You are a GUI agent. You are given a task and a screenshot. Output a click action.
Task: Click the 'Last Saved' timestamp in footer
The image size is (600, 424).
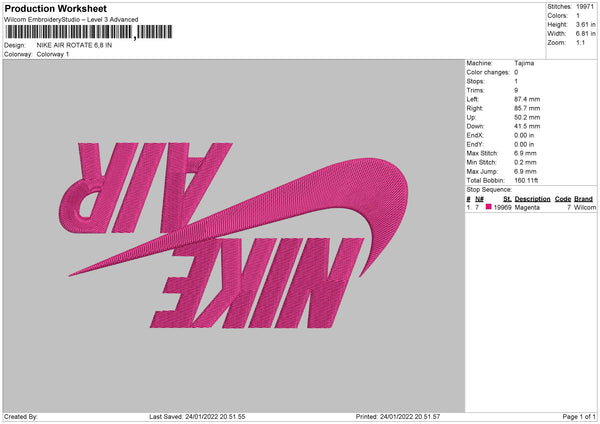pos(197,417)
